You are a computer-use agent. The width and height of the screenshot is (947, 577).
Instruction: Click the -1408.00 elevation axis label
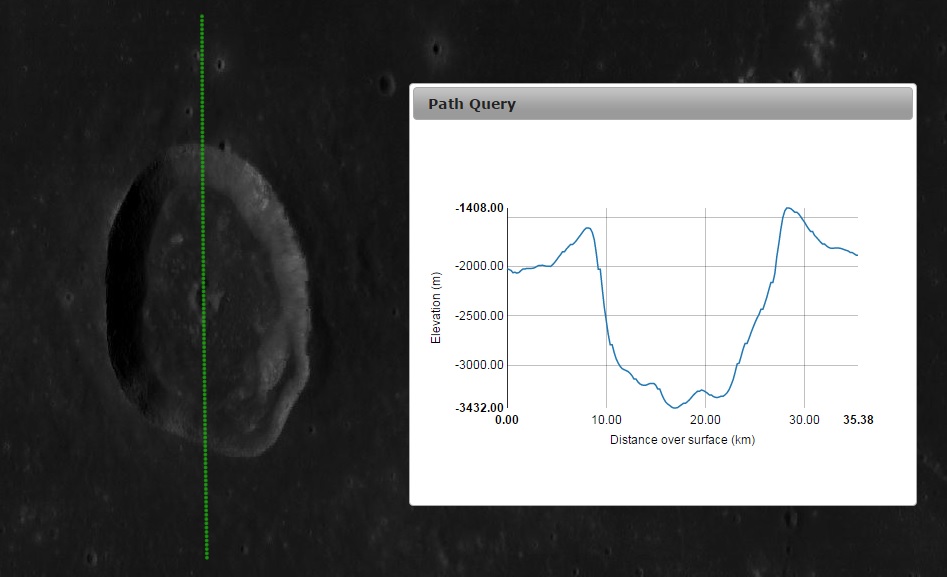(479, 208)
